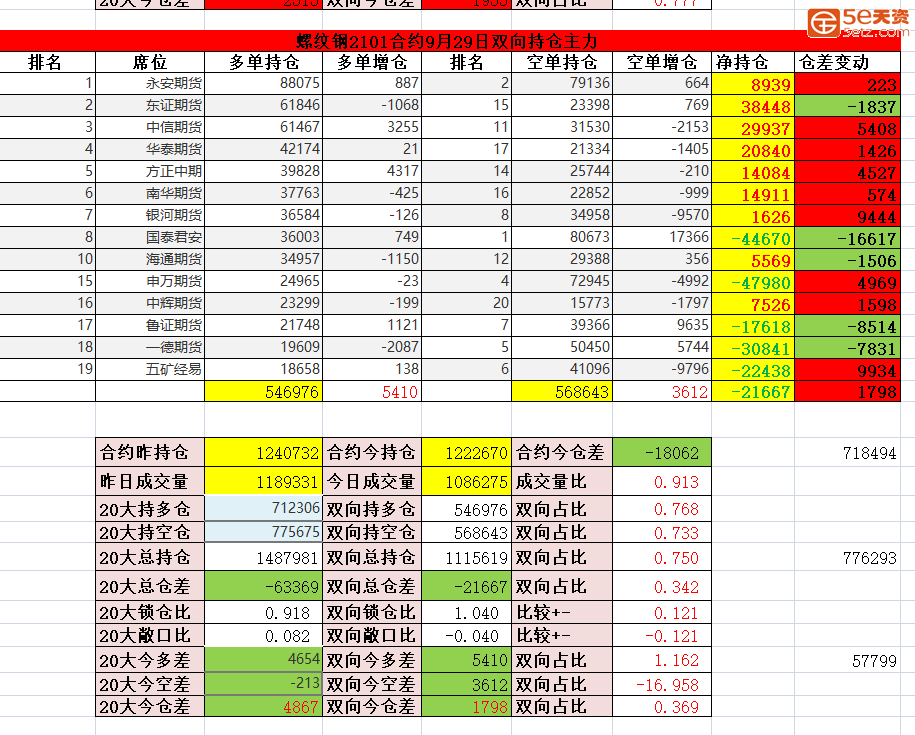The height and width of the screenshot is (735, 915).
Task: Click the 中辉期货 seat cell
Action: (150, 303)
